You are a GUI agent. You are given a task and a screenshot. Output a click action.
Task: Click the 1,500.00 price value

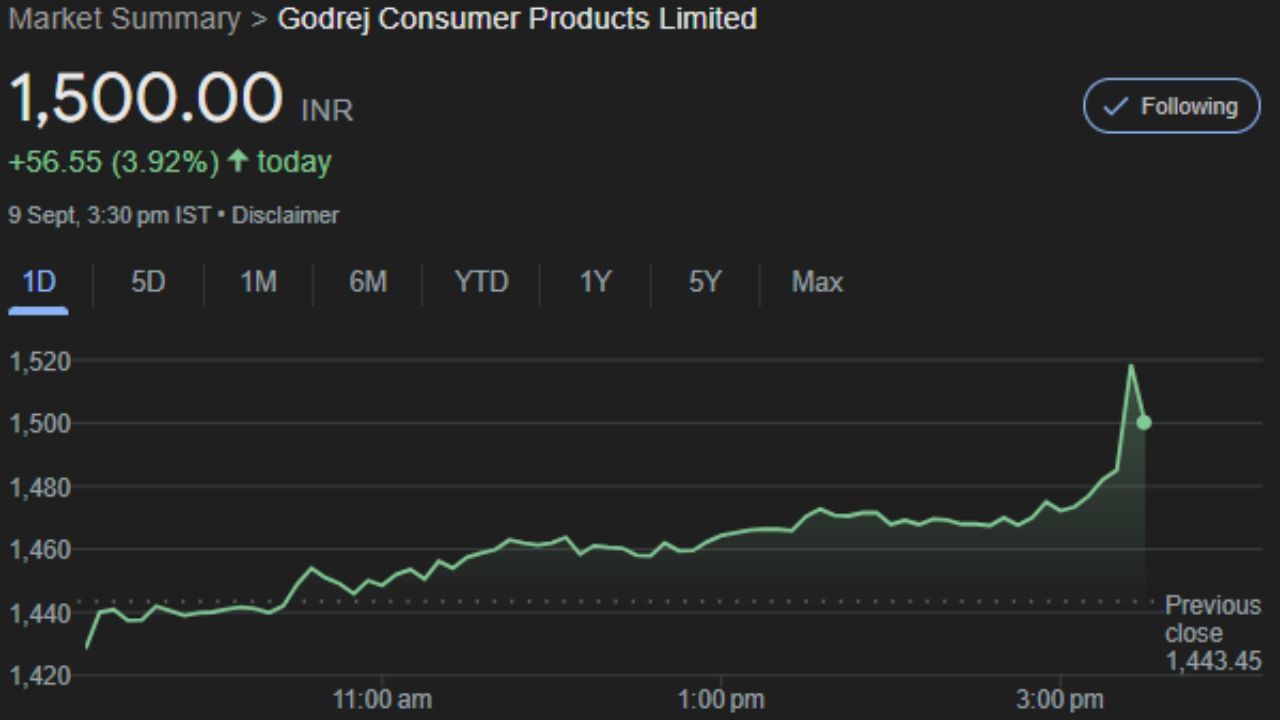(146, 98)
